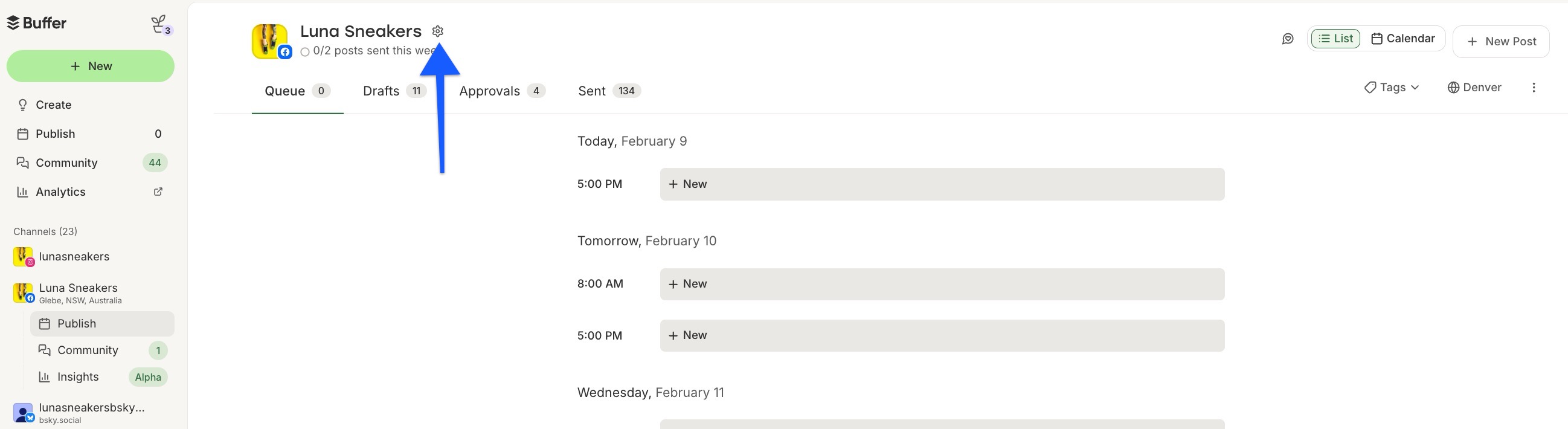
Task: Click the Buffer logo
Action: (x=36, y=23)
